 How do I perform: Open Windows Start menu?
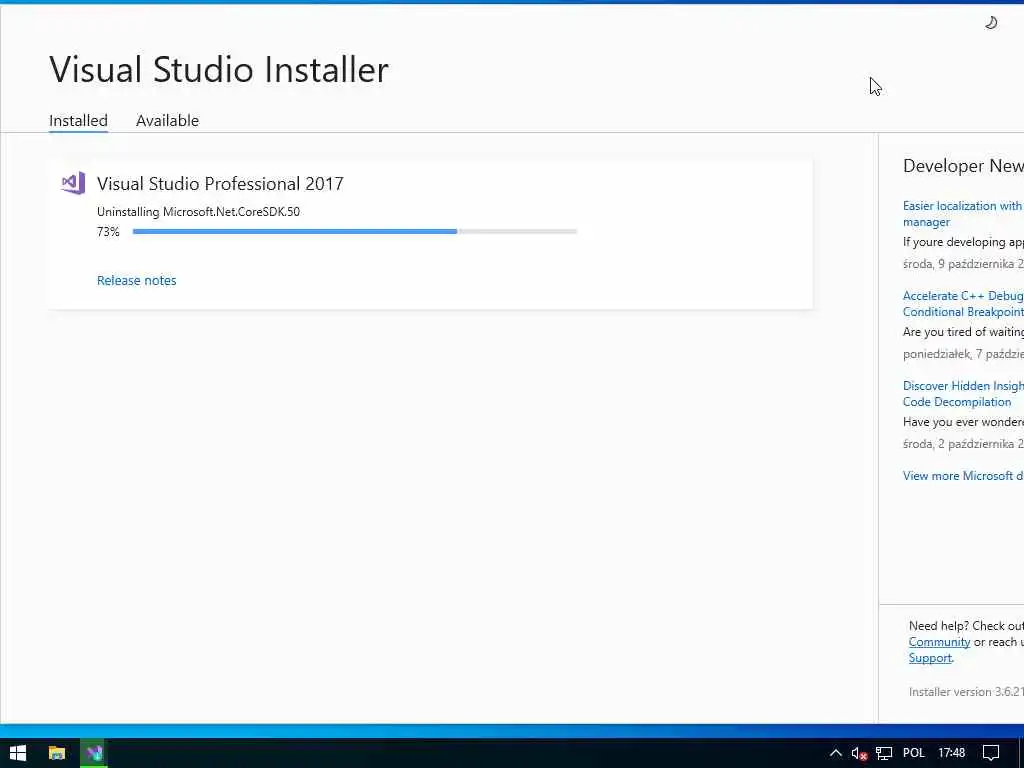coord(18,753)
